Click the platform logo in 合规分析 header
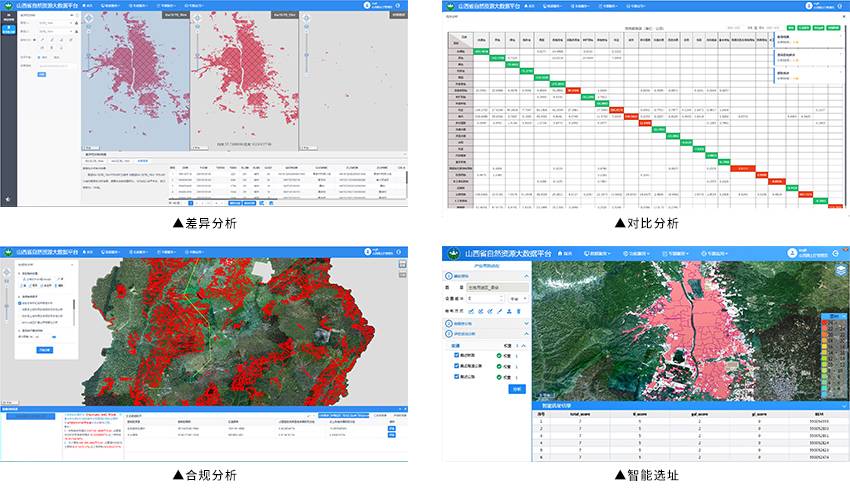The image size is (850, 495). [x=9, y=253]
